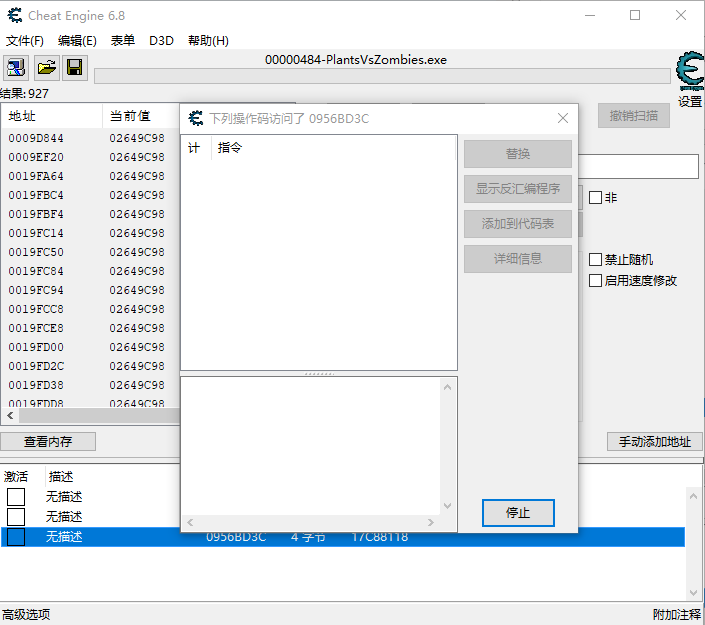705x625 pixels.
Task: Click the 添加到代码表 button
Action: (518, 223)
